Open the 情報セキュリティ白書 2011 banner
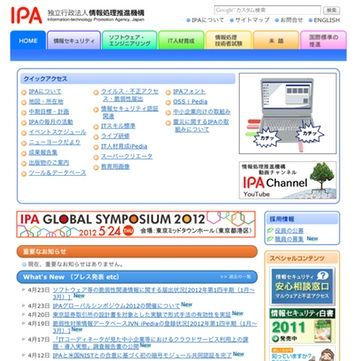This screenshot has width=360, height=361. (302, 326)
